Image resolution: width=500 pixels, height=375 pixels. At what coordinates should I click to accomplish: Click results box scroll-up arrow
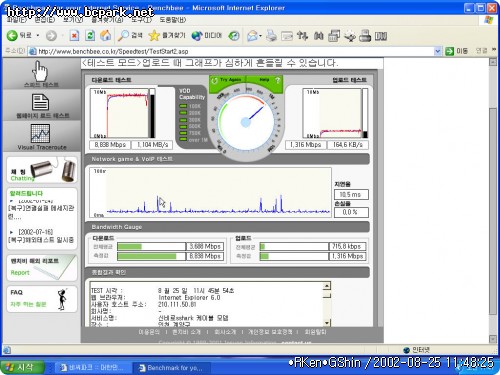pyautogui.click(x=327, y=286)
